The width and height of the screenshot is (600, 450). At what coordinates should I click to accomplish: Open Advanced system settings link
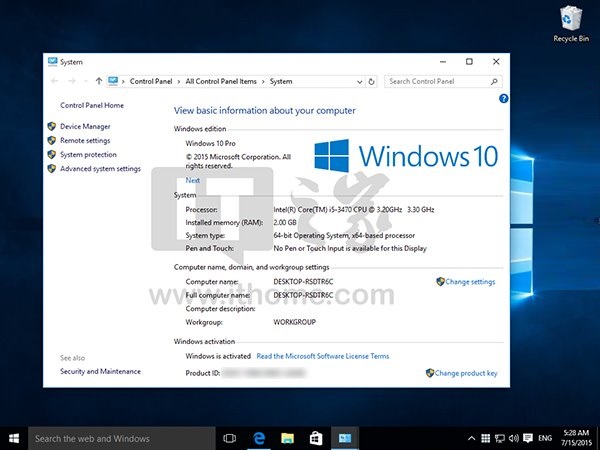point(100,169)
